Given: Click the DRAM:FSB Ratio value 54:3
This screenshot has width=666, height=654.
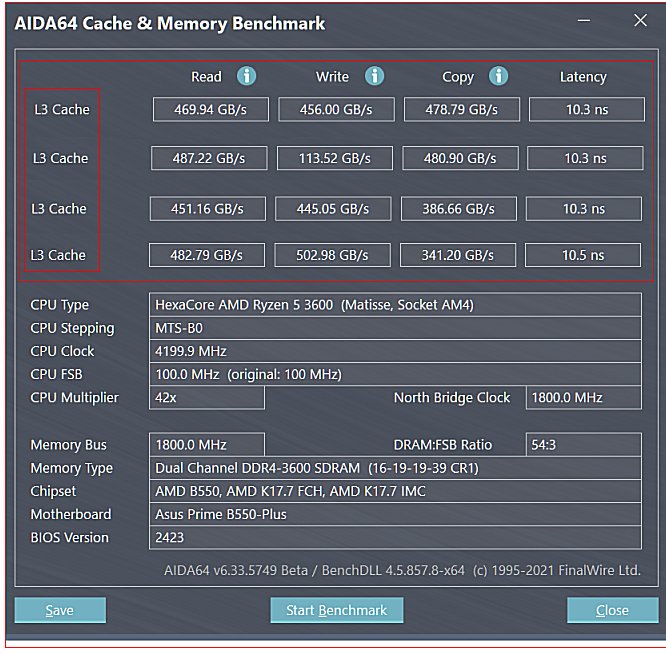Looking at the screenshot, I should pyautogui.click(x=584, y=445).
